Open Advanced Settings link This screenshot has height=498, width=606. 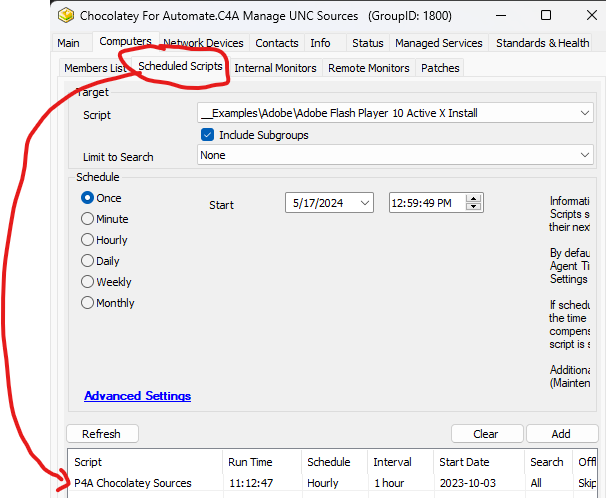(138, 396)
